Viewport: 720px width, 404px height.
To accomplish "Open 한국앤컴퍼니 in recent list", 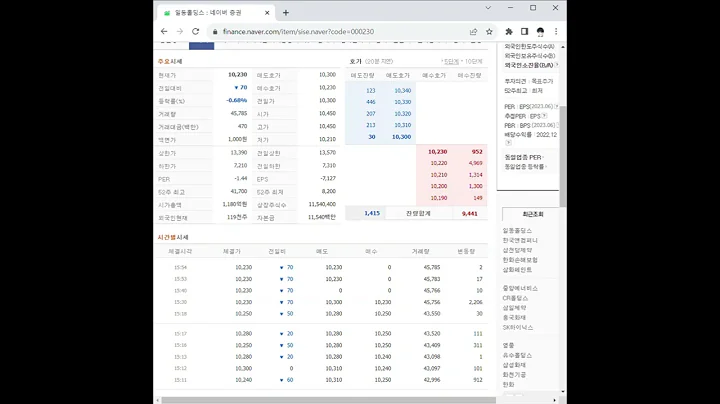I will point(520,240).
